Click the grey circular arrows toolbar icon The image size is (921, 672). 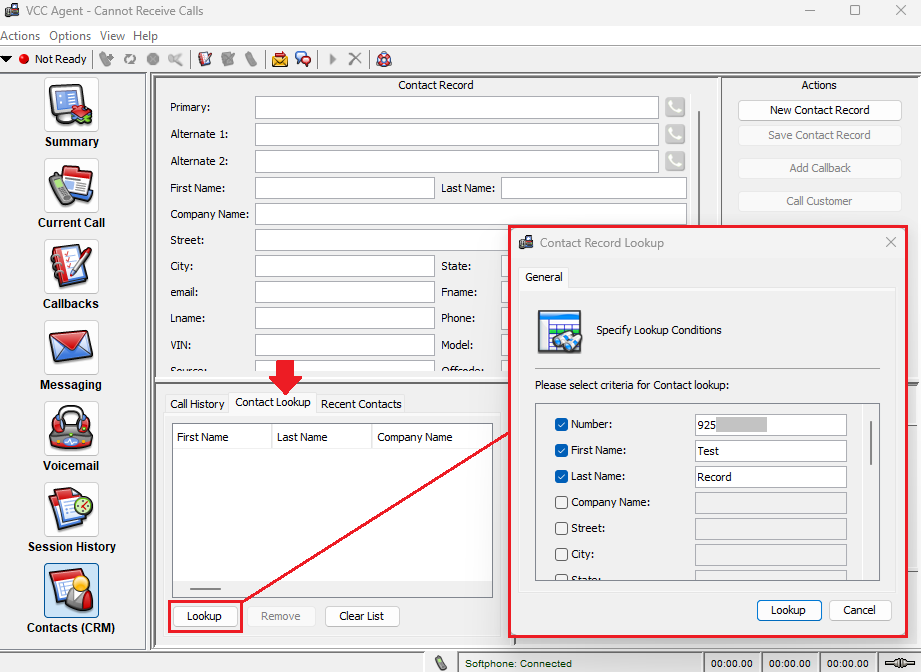(130, 59)
